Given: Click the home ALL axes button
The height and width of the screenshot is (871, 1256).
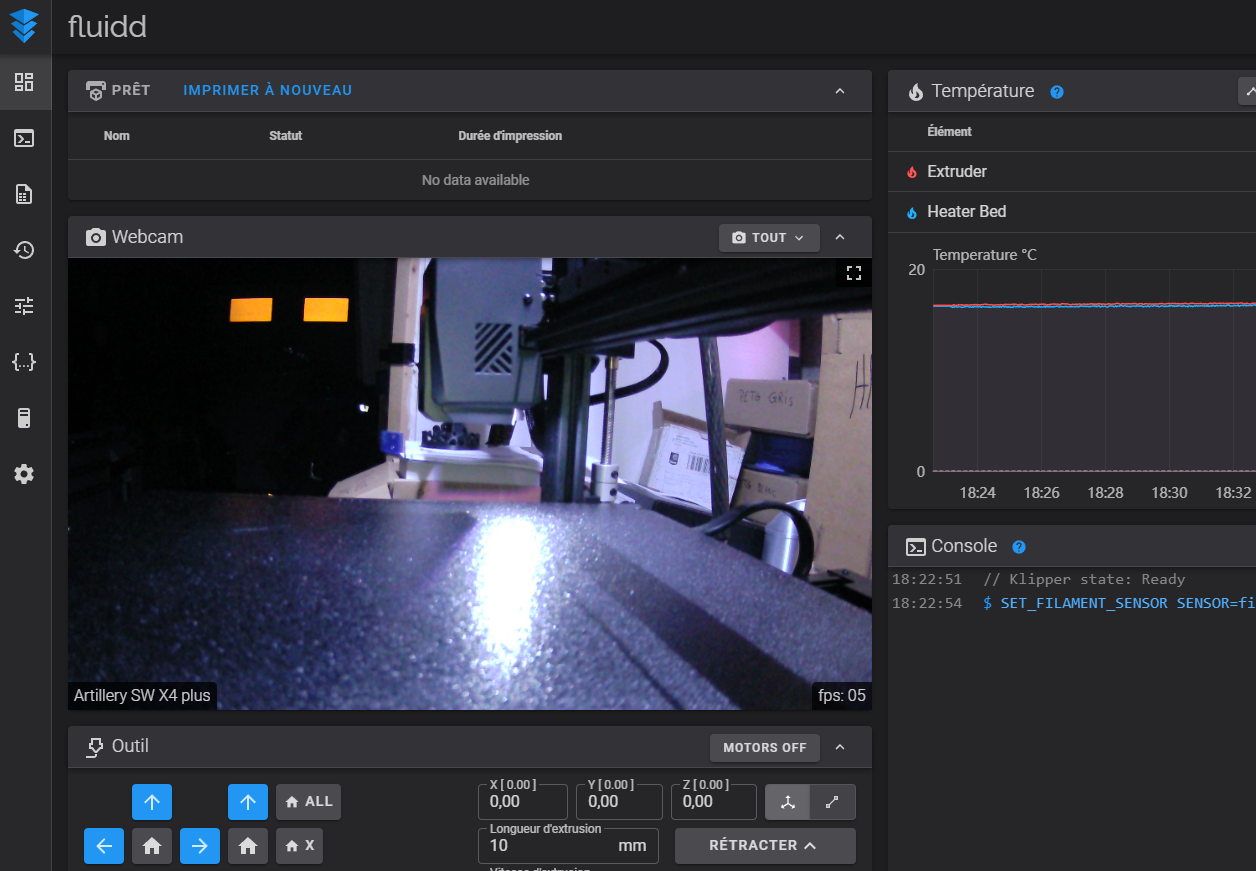Looking at the screenshot, I should (308, 802).
